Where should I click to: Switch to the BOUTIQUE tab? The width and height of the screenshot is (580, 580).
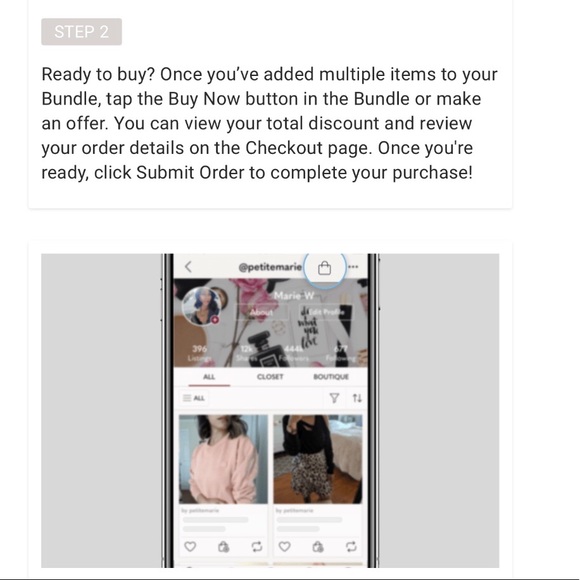coord(331,377)
